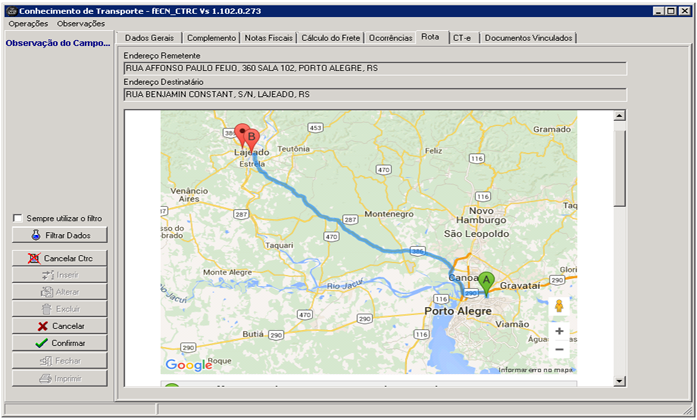Switch to the Ocorrências tab
697x420 pixels.
pyautogui.click(x=390, y=38)
